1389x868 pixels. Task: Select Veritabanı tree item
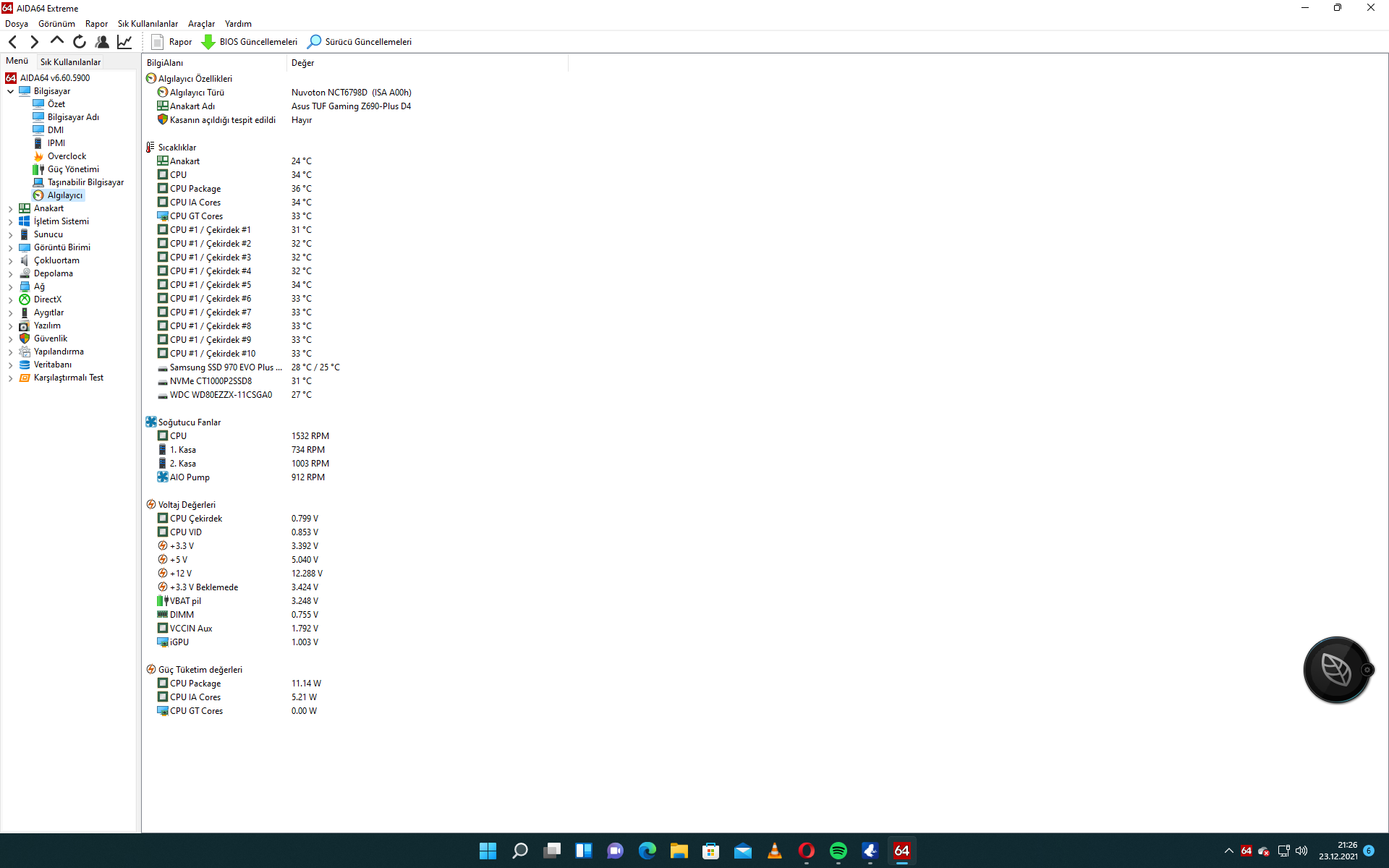coord(52,365)
